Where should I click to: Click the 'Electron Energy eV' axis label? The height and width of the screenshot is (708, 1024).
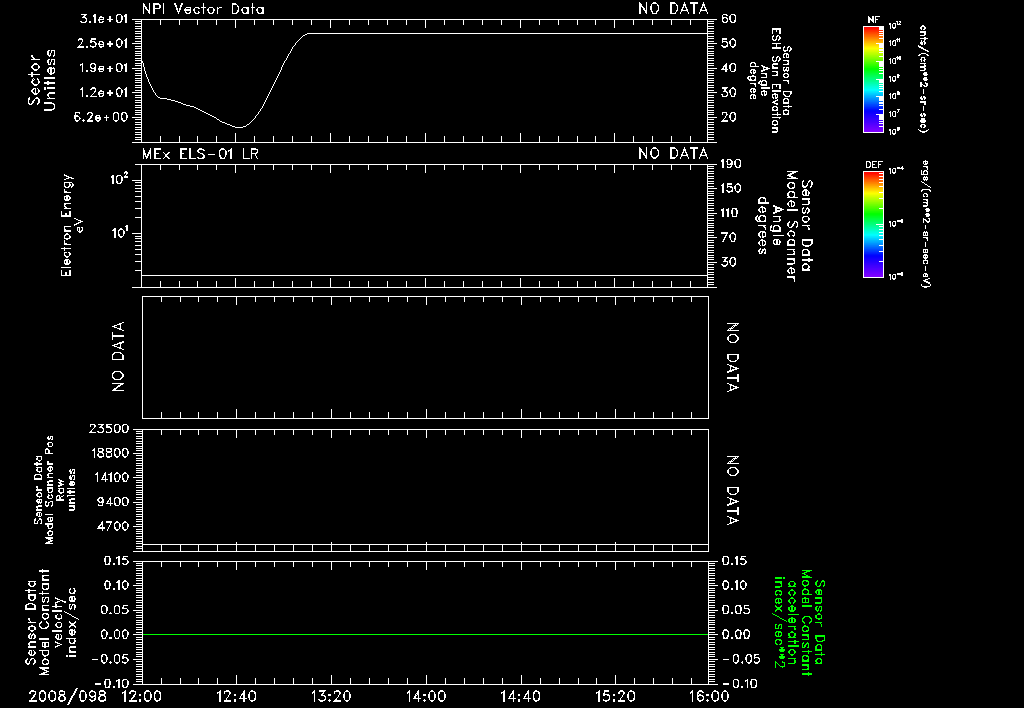pos(71,225)
